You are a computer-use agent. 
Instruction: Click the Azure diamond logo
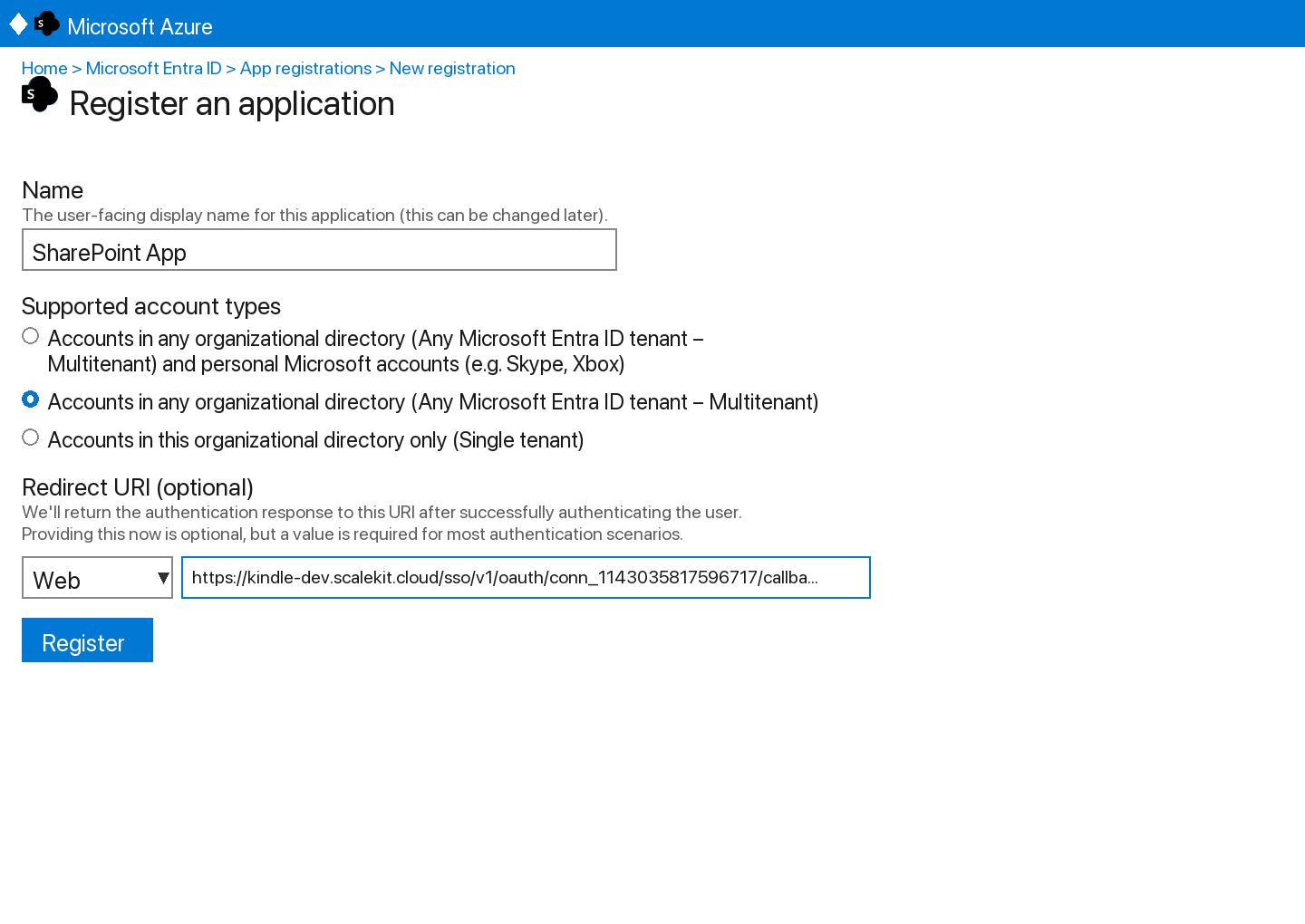[18, 24]
